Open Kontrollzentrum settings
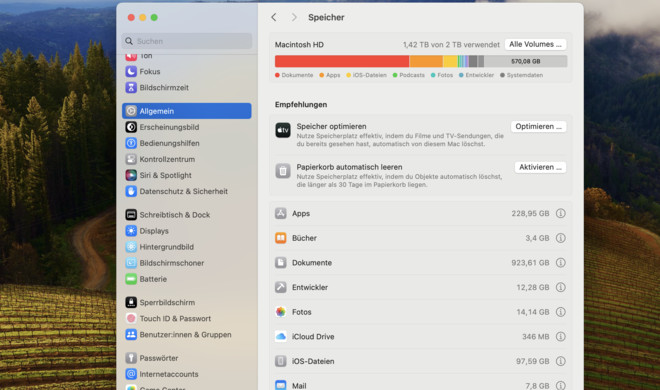The width and height of the screenshot is (660, 390). 186,159
